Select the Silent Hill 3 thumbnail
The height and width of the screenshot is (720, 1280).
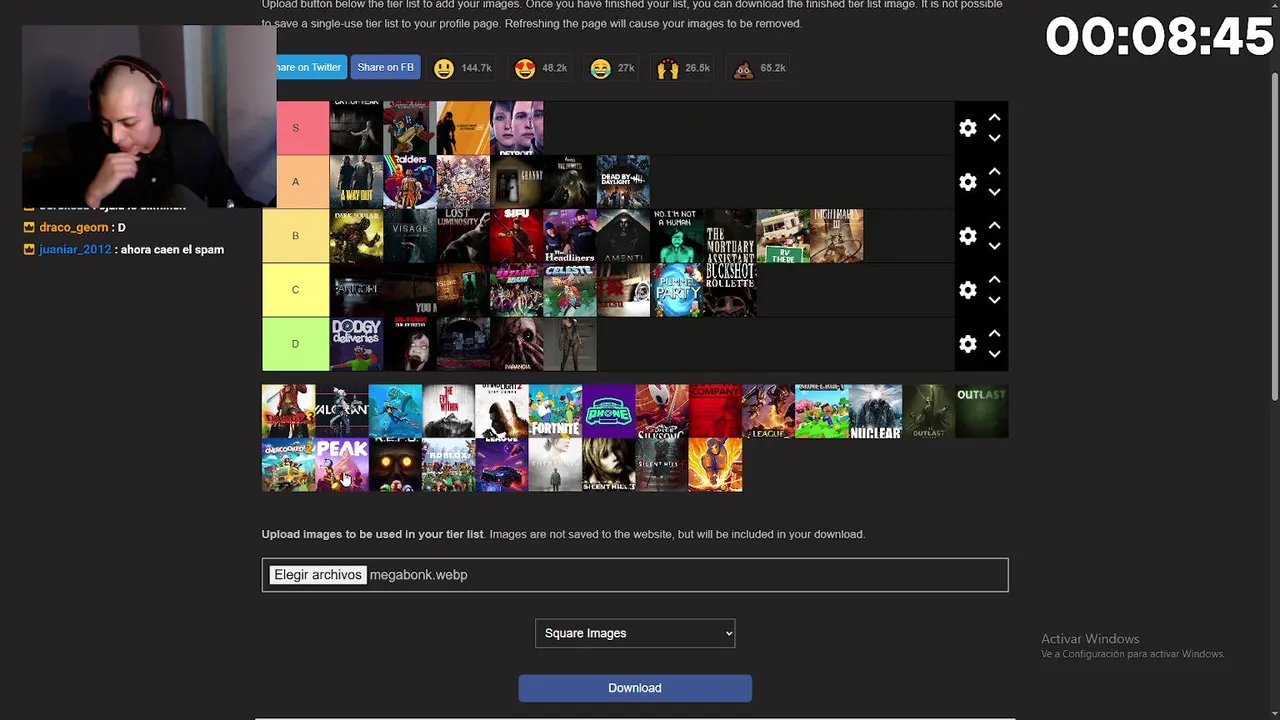609,465
